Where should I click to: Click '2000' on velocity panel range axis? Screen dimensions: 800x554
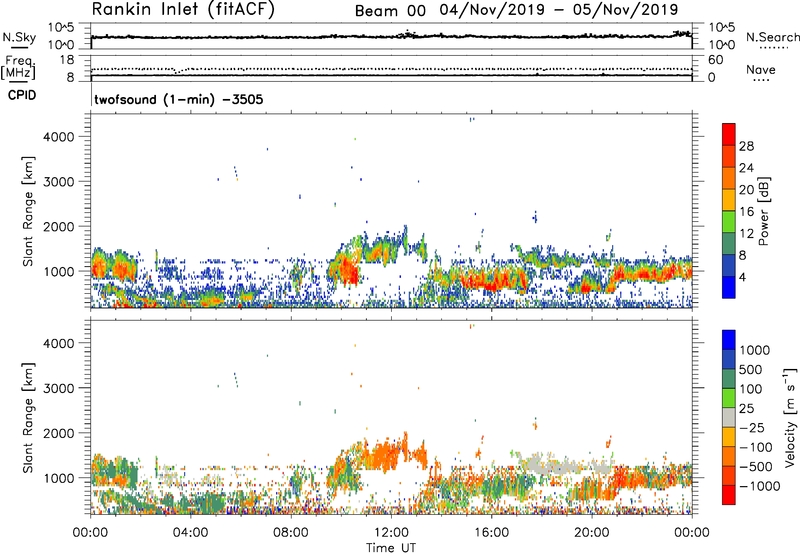[59, 433]
